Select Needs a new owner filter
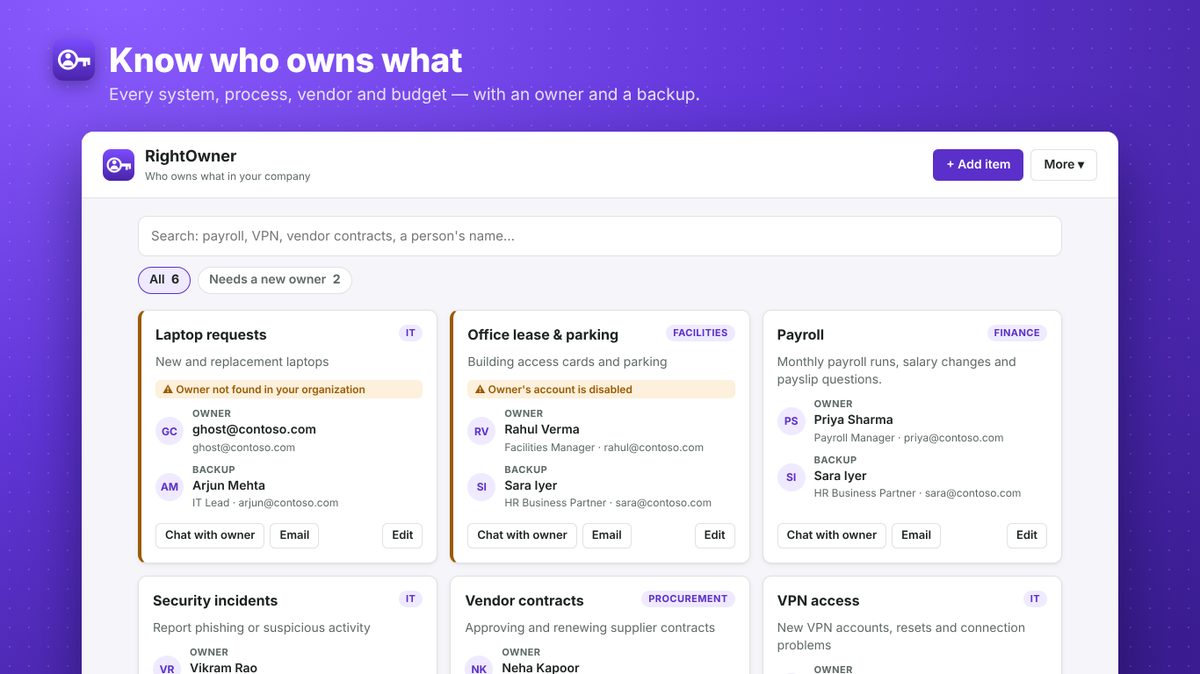The height and width of the screenshot is (674, 1200). click(x=274, y=280)
